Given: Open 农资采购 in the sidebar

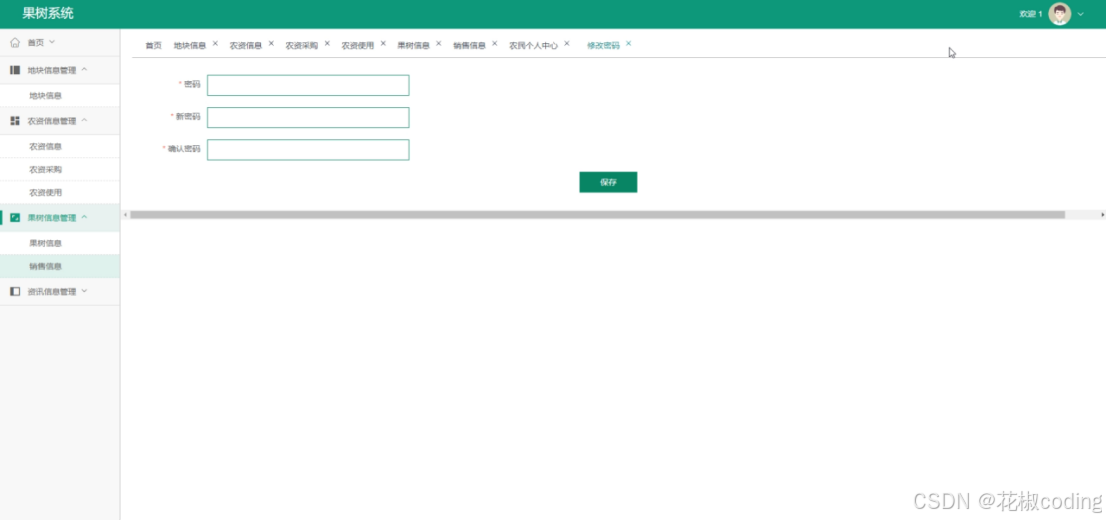Looking at the screenshot, I should click(60, 170).
